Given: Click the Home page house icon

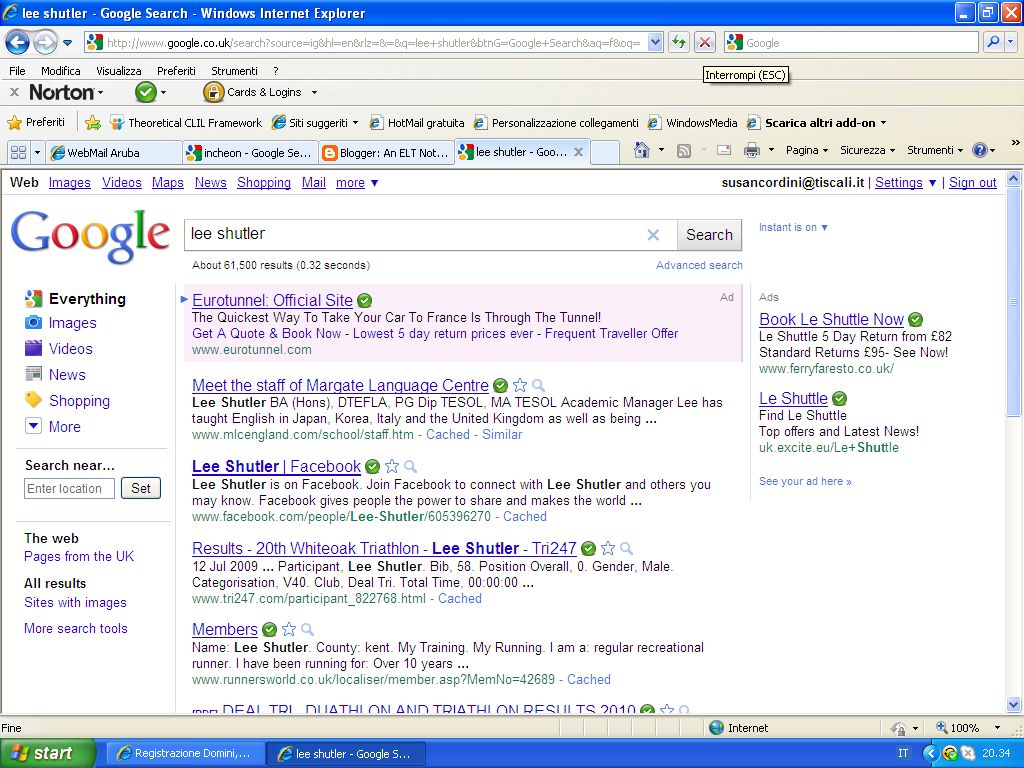Looking at the screenshot, I should (x=642, y=150).
